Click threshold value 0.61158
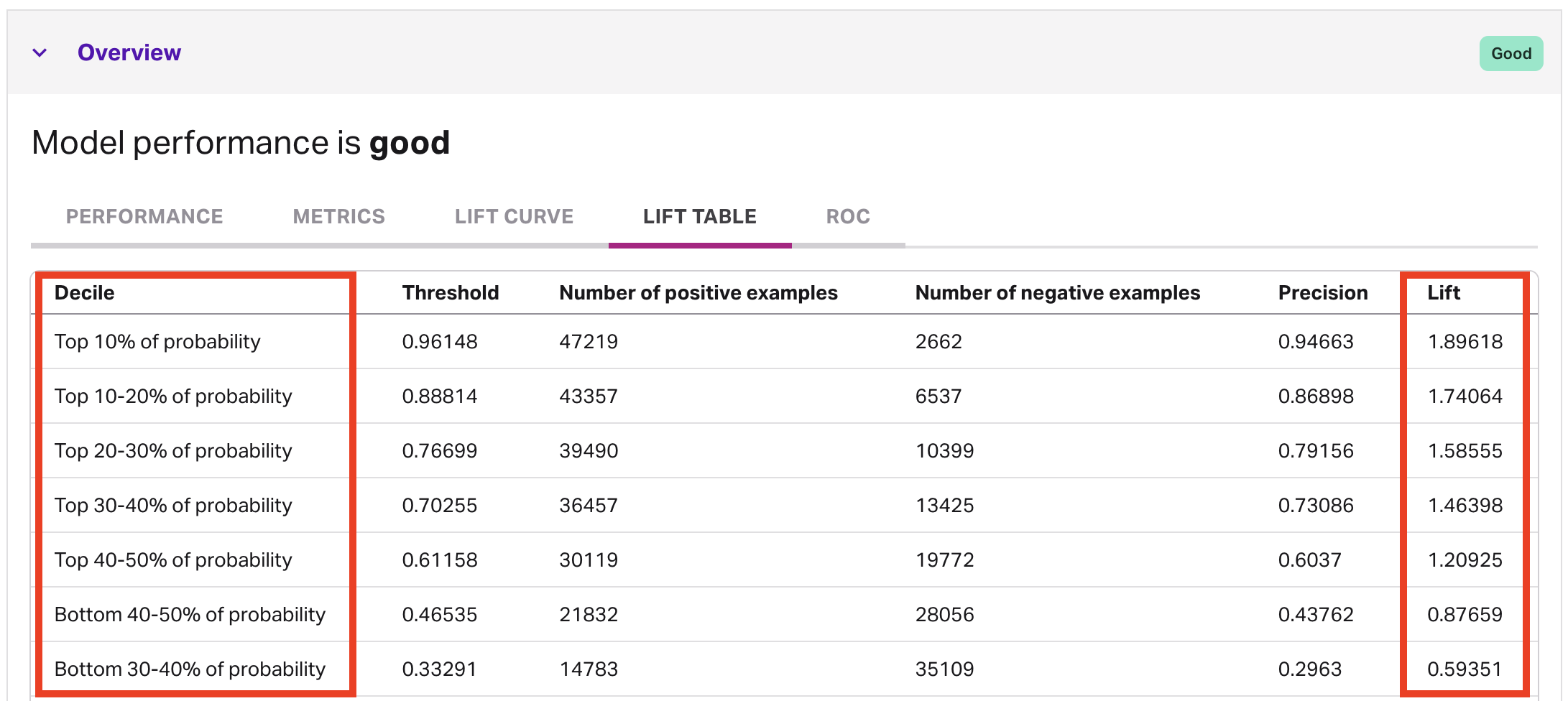The width and height of the screenshot is (1568, 701). coord(439,560)
